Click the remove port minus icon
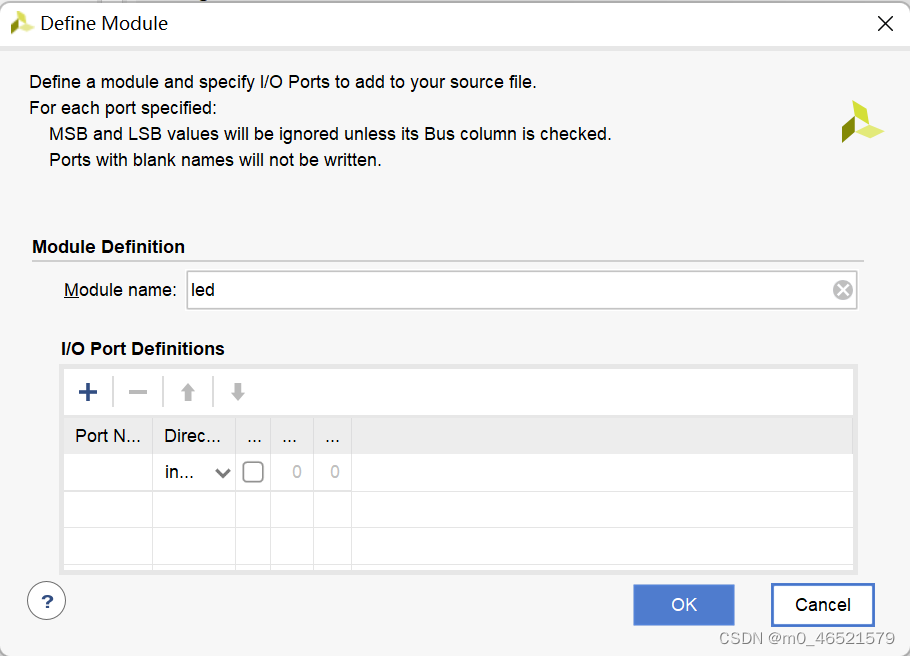Viewport: 910px width, 656px height. [x=138, y=392]
